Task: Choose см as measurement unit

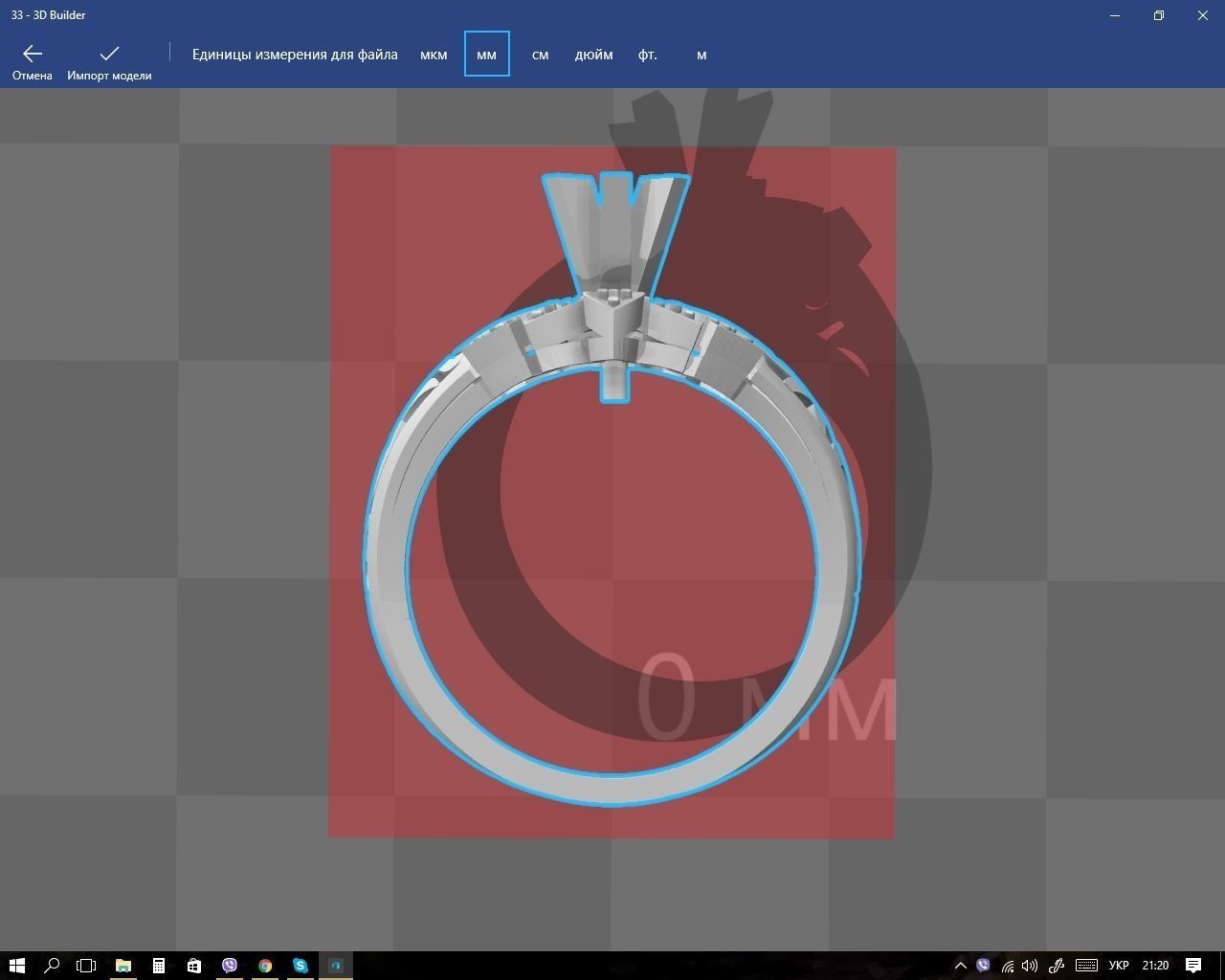Action: 540,55
